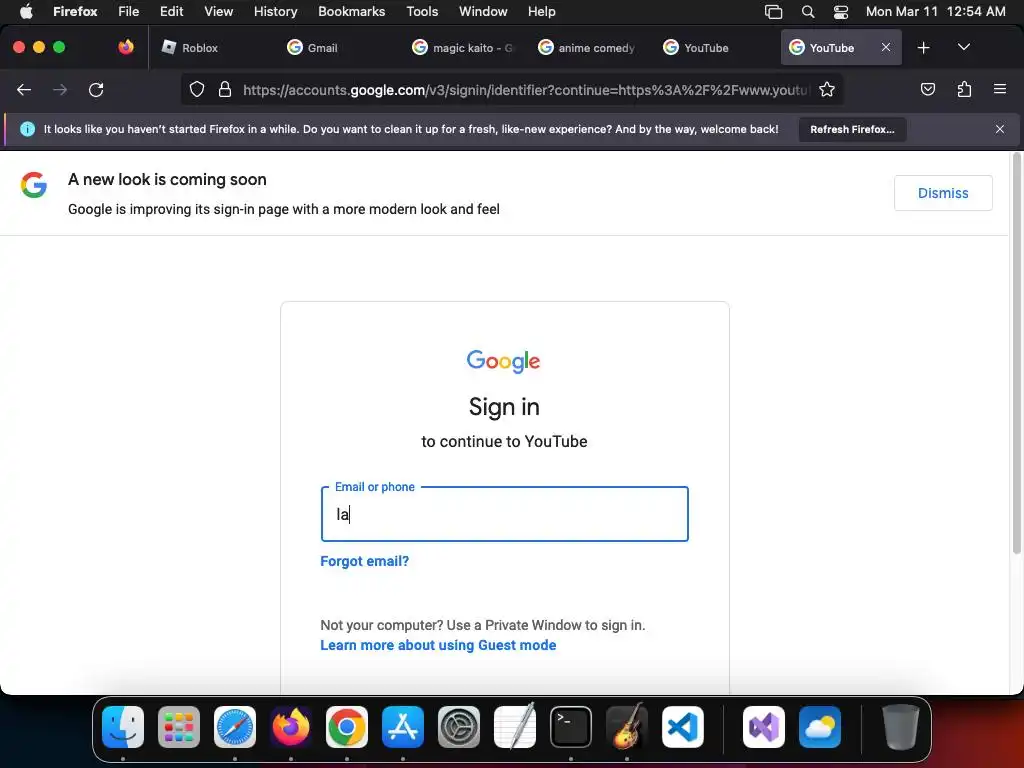Open Terminal from the Dock
The width and height of the screenshot is (1024, 768).
[571, 727]
